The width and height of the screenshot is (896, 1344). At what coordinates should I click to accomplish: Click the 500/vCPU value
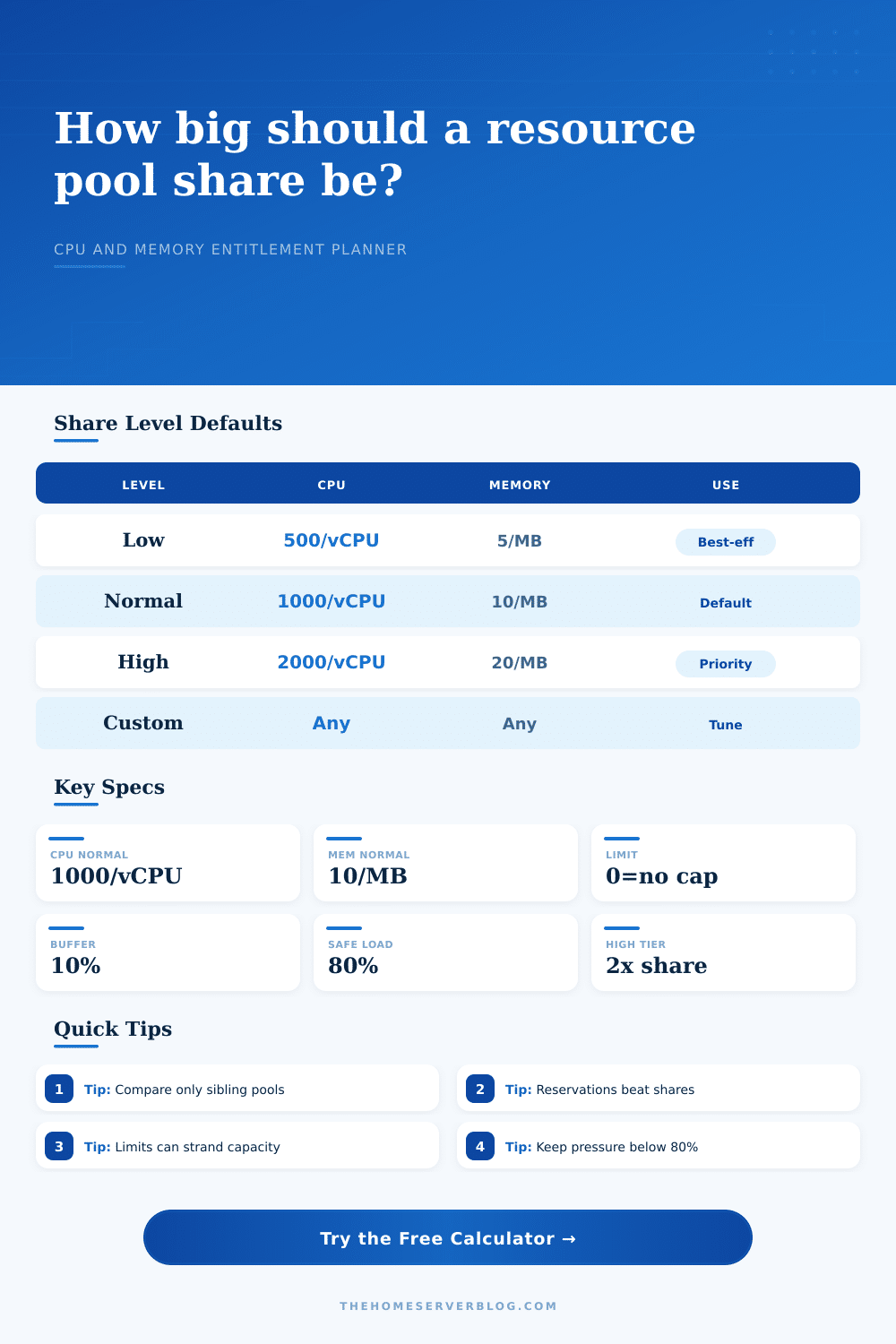point(332,540)
